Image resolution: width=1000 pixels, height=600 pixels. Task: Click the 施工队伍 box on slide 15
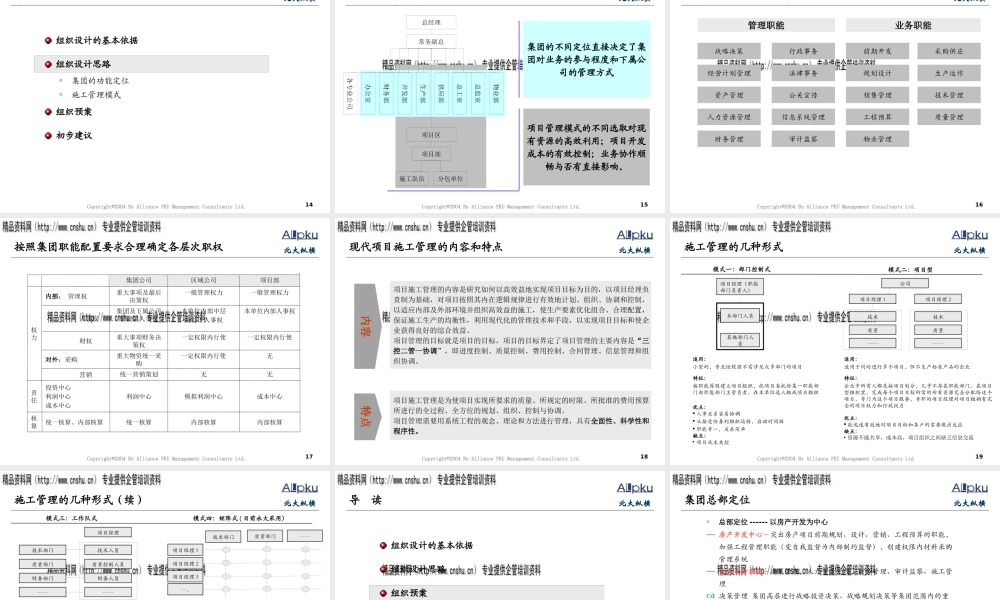click(412, 179)
